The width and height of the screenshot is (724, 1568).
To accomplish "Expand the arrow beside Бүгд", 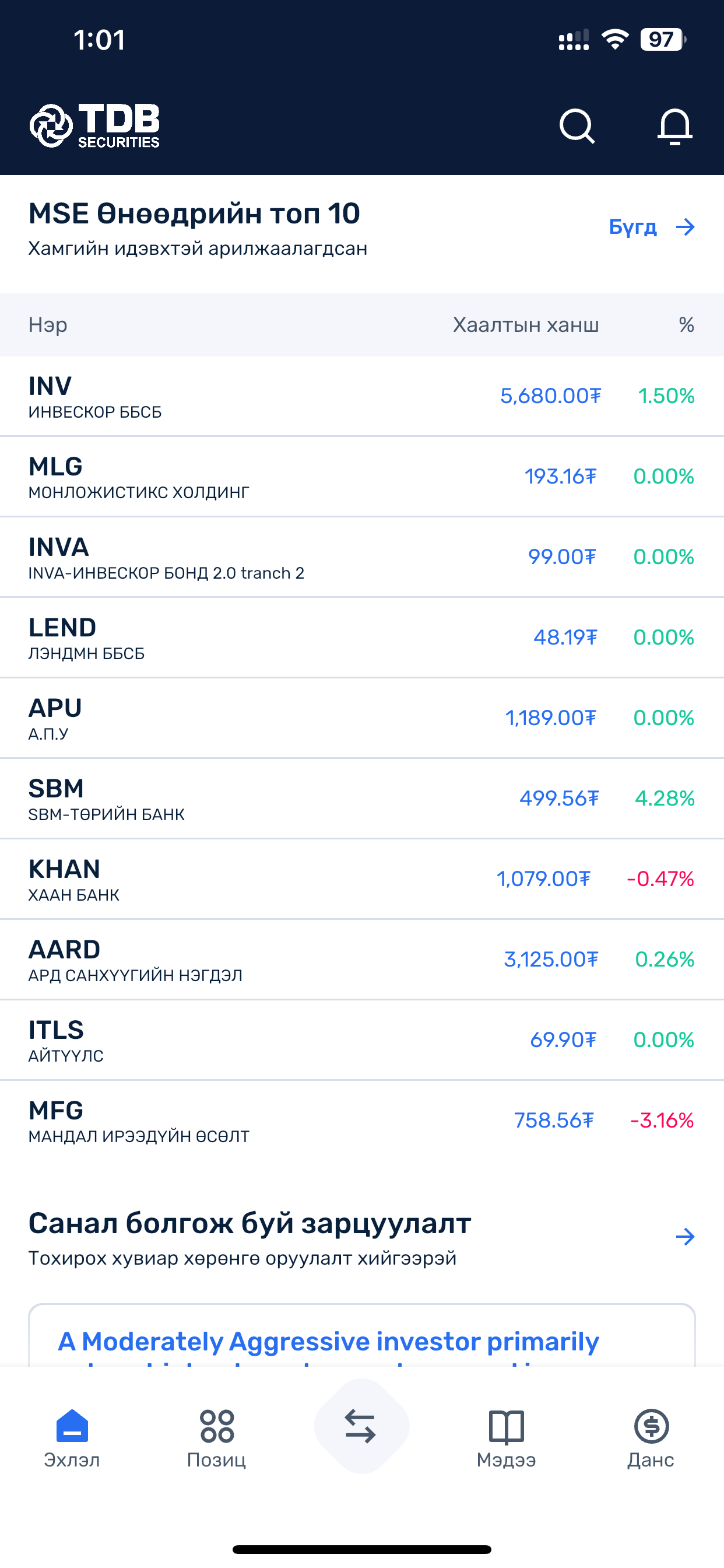I will pyautogui.click(x=685, y=227).
